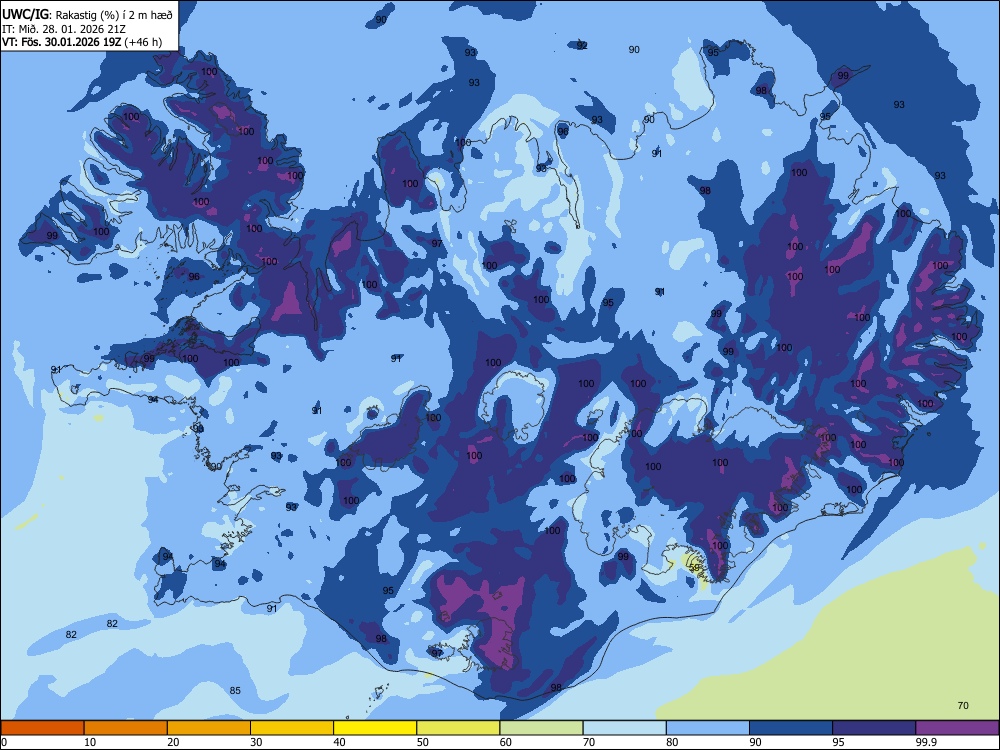Click the 10–20 orange legend swatch
Screen dimensions: 1000x750
[126, 728]
